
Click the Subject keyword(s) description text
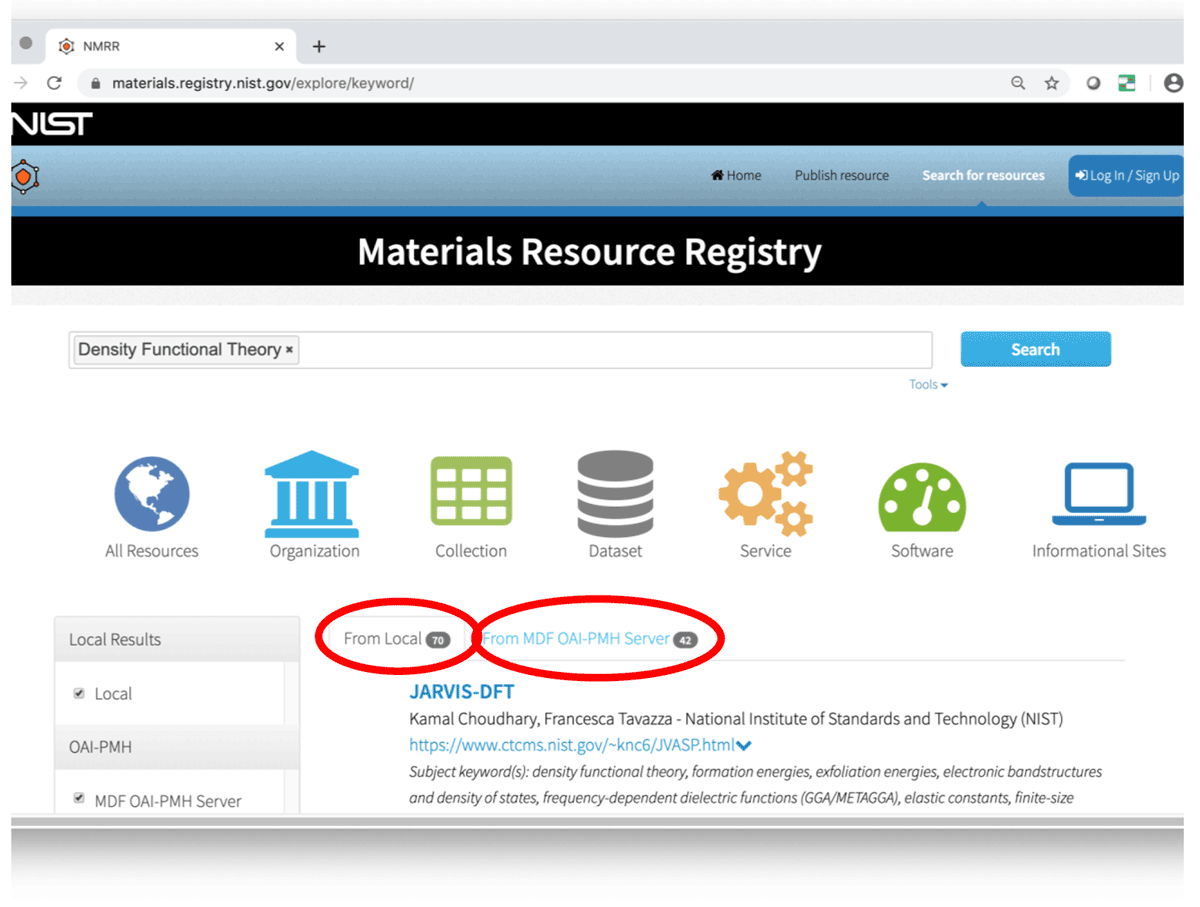click(756, 785)
